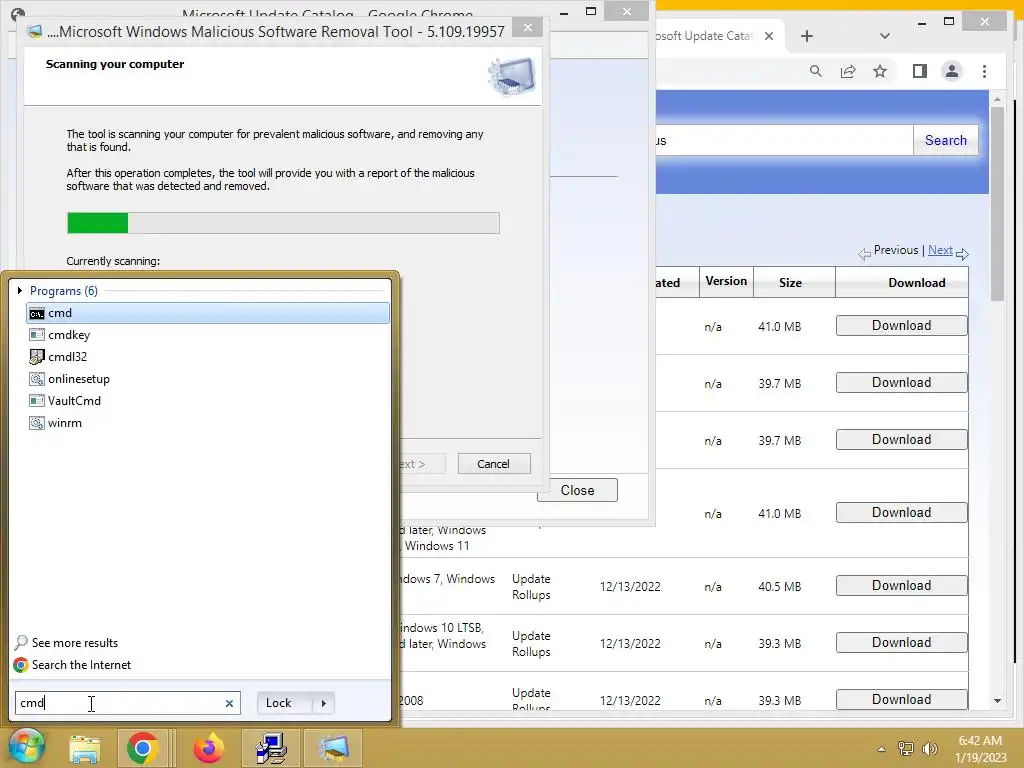Click the share page icon in Chrome
Image resolution: width=1024 pixels, height=768 pixels.
(x=848, y=71)
